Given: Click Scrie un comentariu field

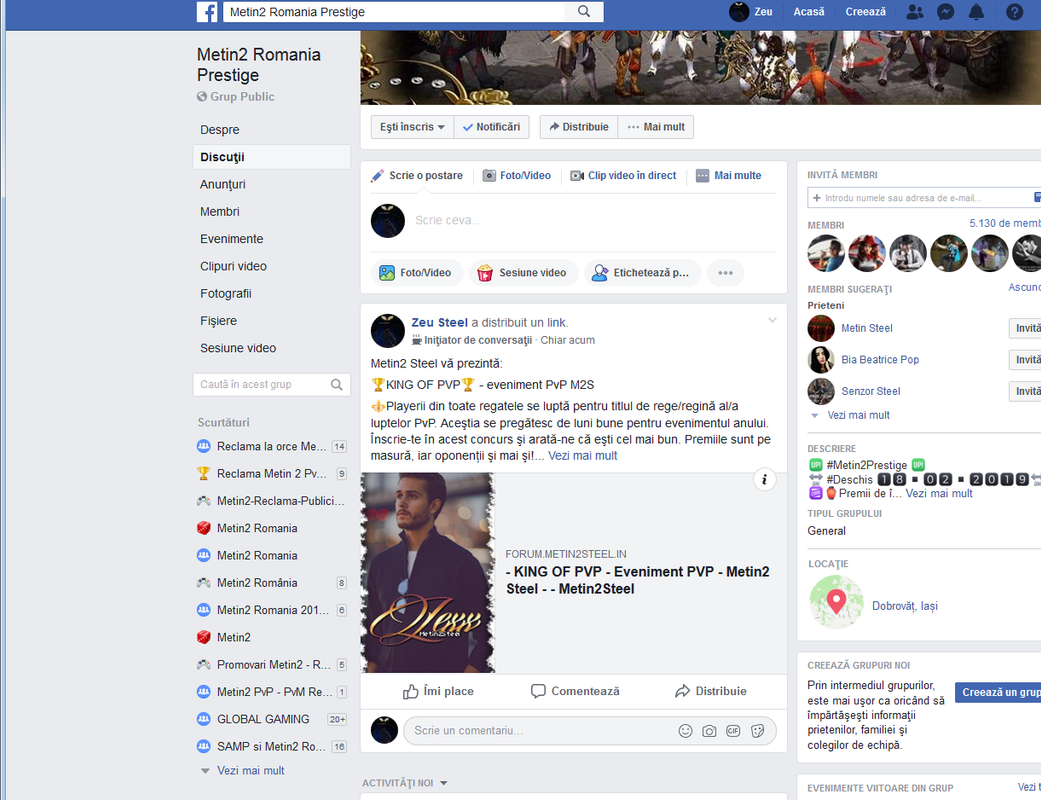Looking at the screenshot, I should pyautogui.click(x=539, y=731).
